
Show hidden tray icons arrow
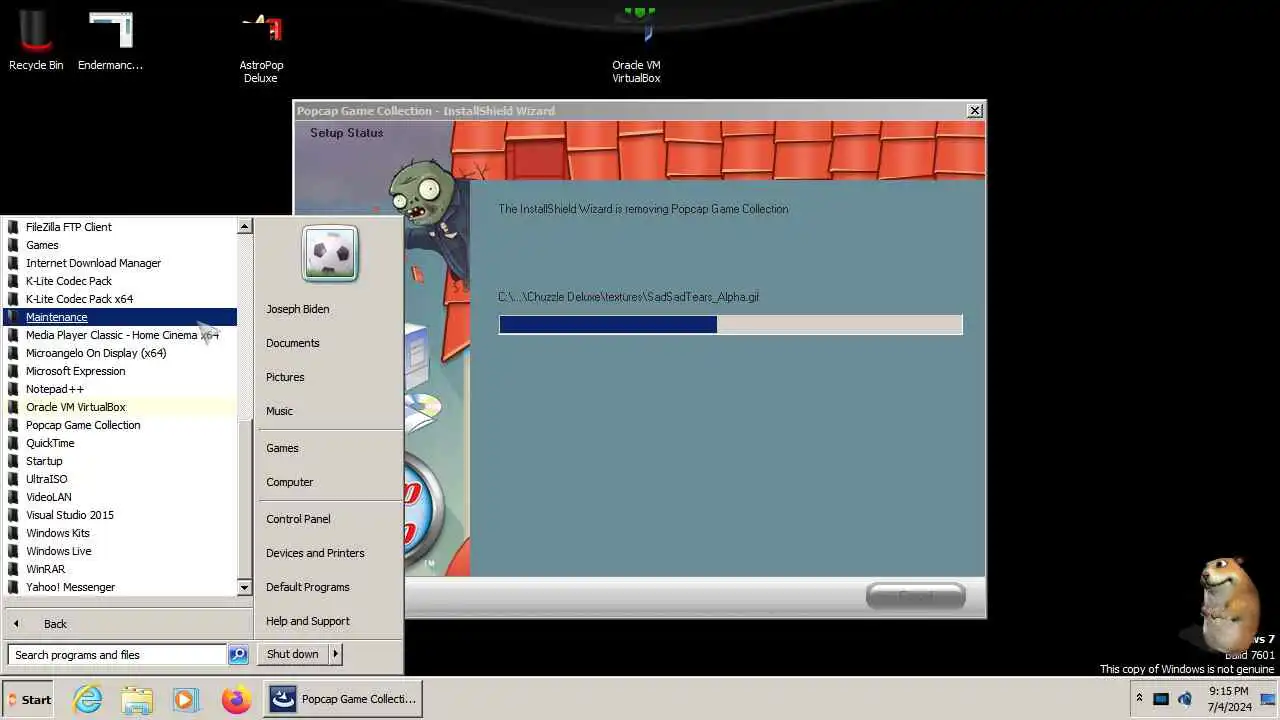click(x=1139, y=699)
